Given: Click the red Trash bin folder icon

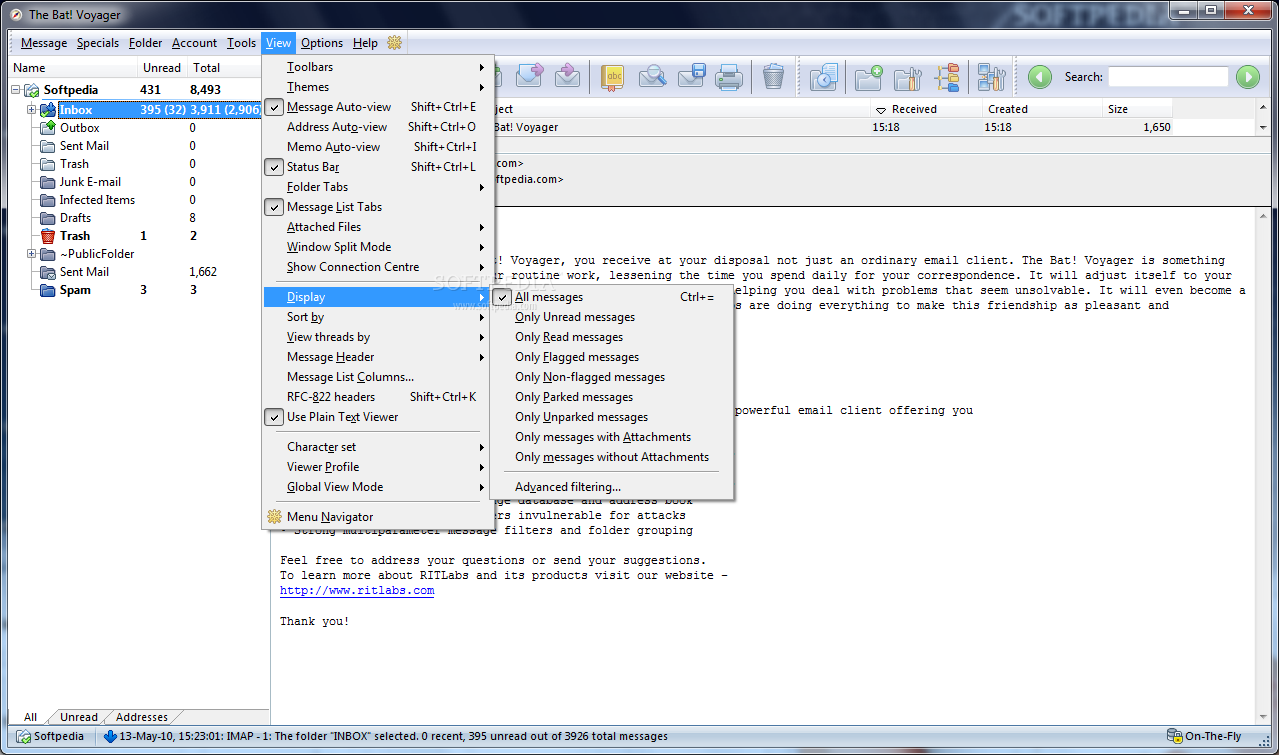Looking at the screenshot, I should click(47, 236).
